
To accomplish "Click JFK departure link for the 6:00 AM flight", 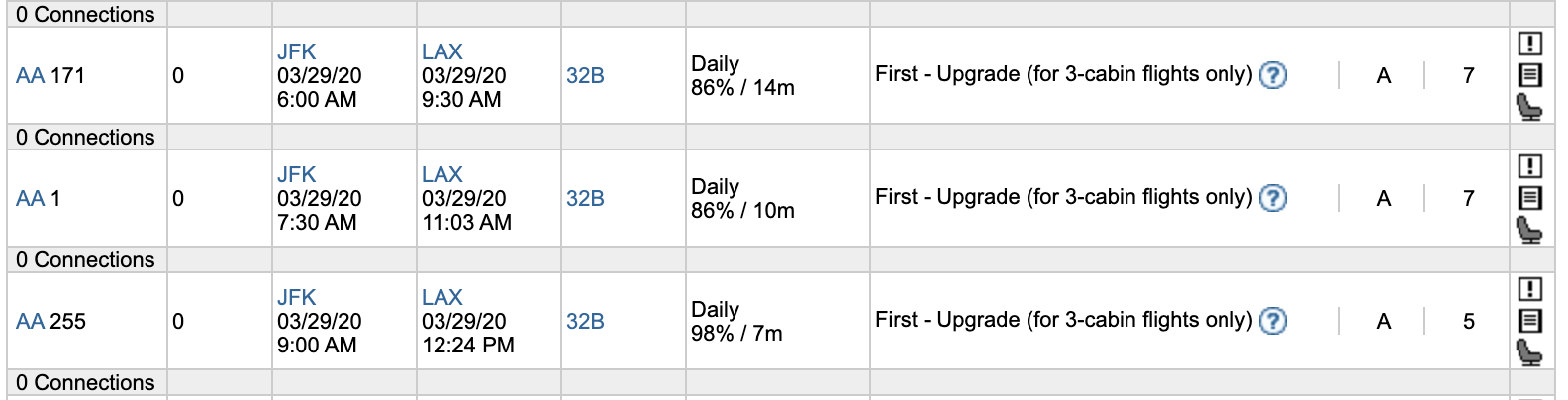I will coord(296,51).
